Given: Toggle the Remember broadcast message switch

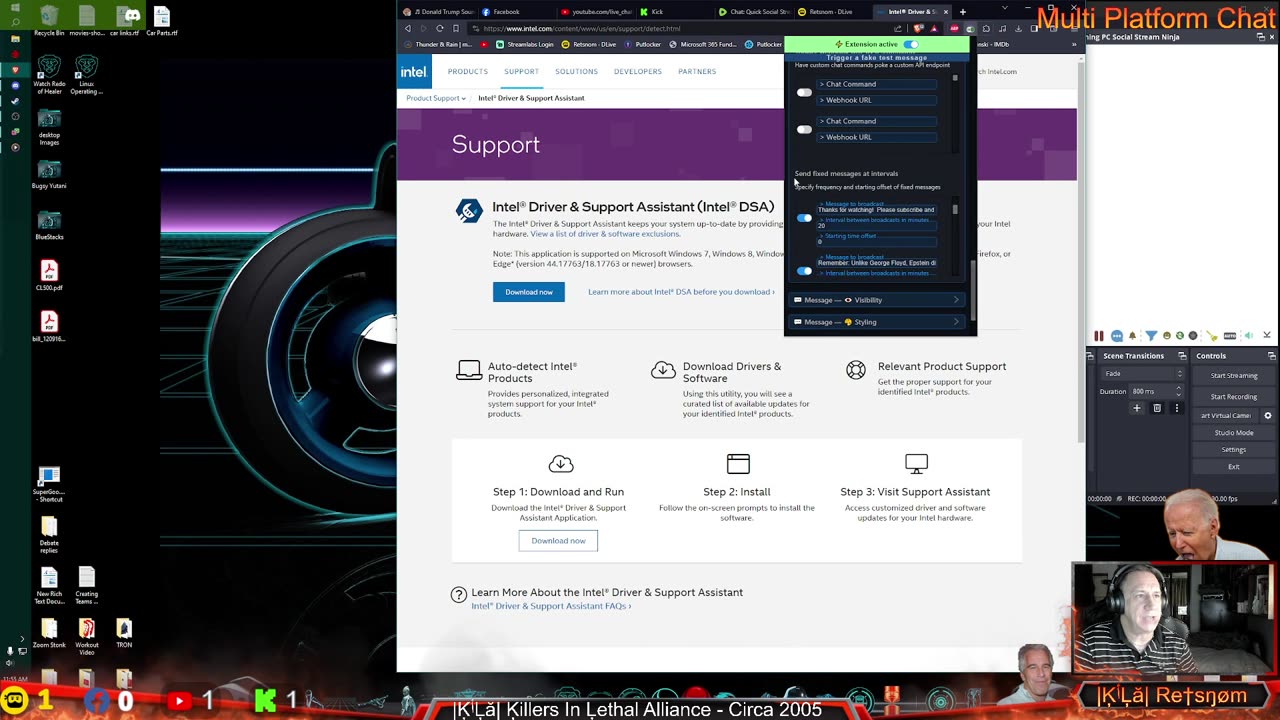Looking at the screenshot, I should 804,270.
